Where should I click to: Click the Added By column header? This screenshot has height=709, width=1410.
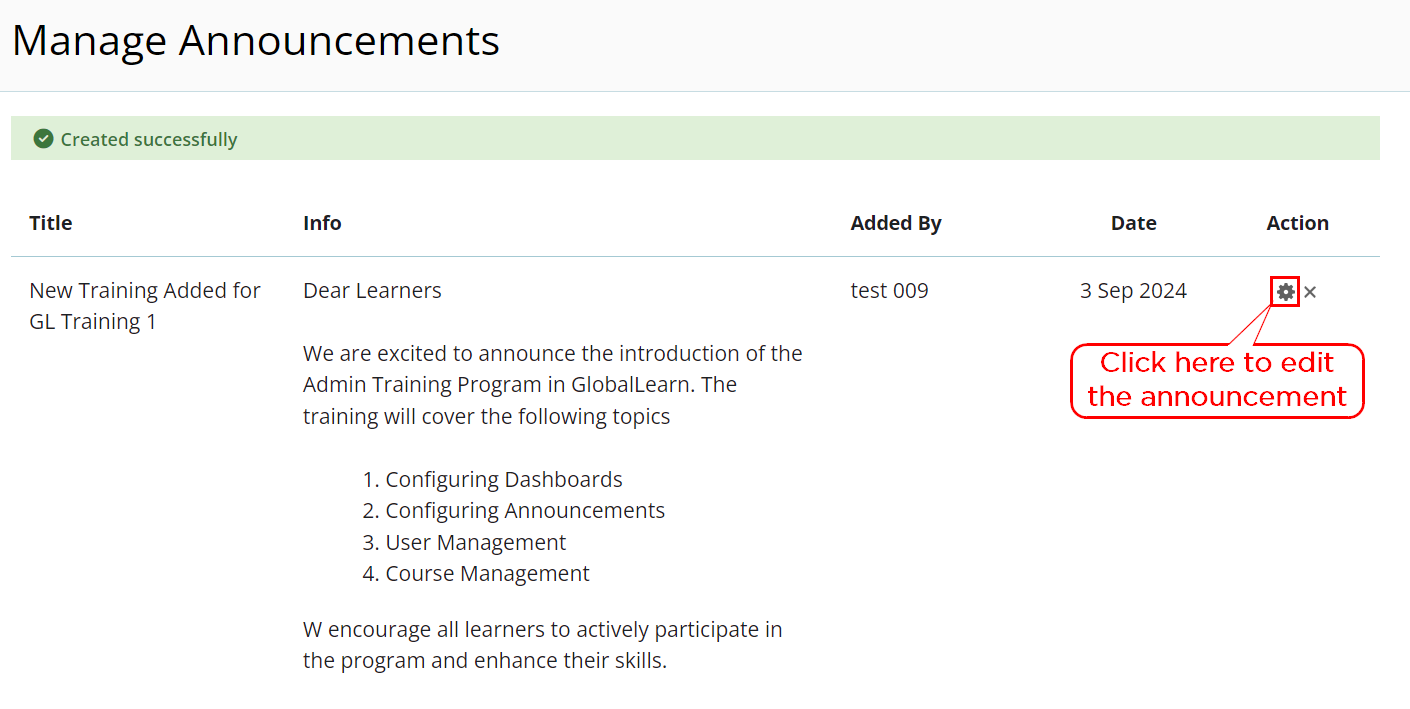click(x=896, y=223)
